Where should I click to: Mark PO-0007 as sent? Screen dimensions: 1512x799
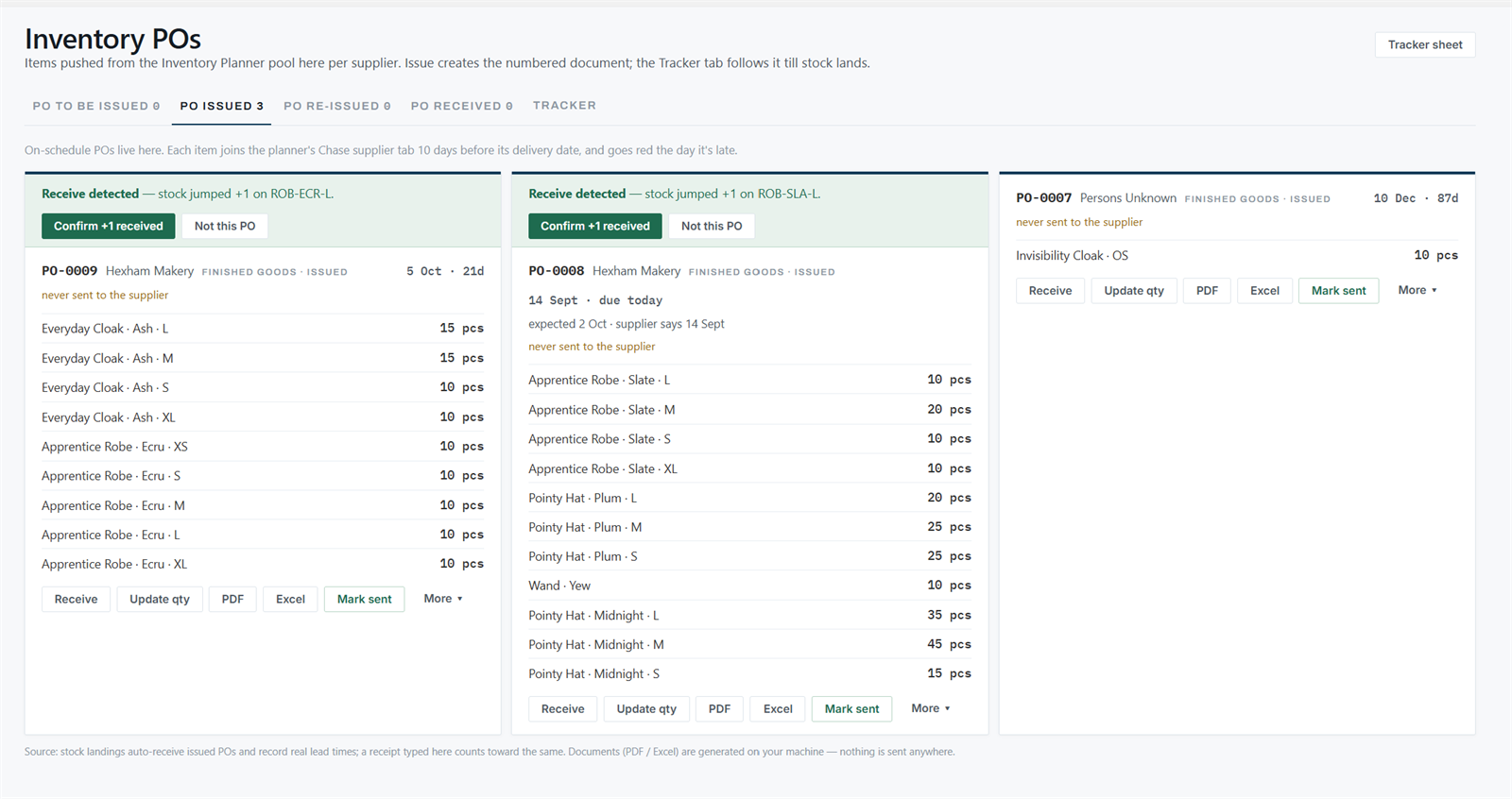pos(1339,290)
